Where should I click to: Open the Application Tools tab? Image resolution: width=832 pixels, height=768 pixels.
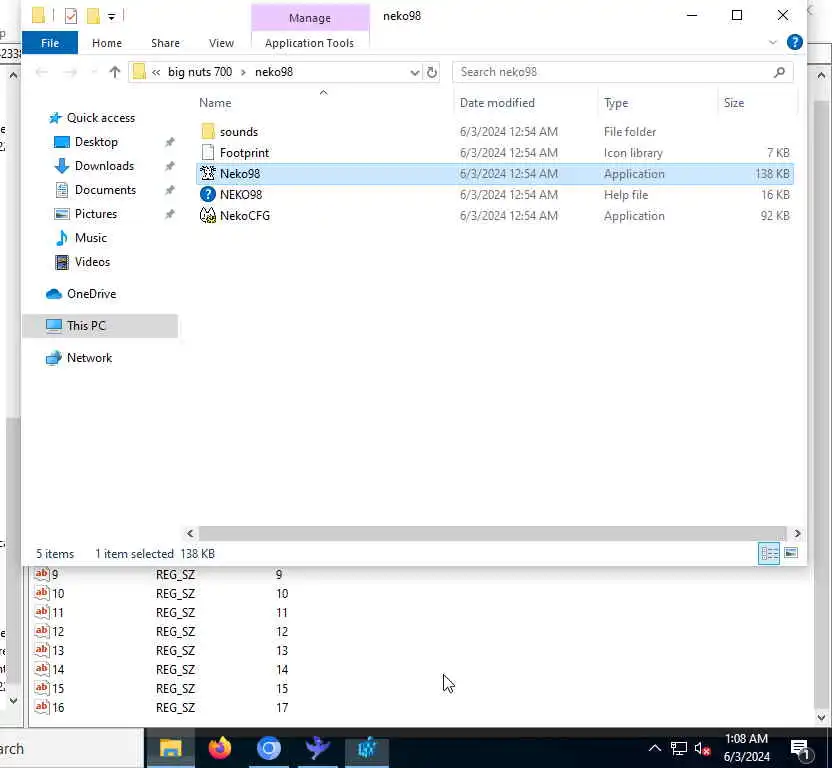pyautogui.click(x=309, y=43)
